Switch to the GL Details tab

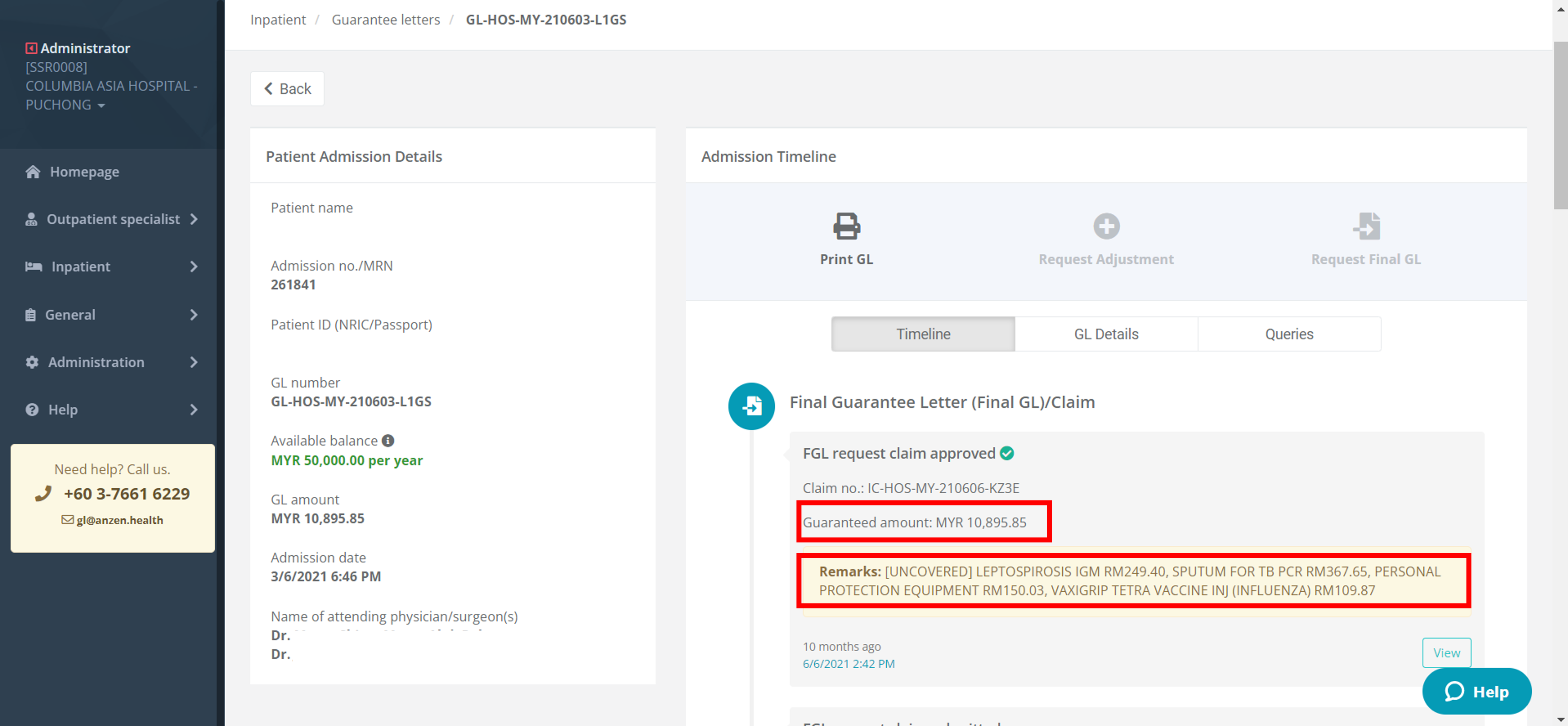[1106, 334]
